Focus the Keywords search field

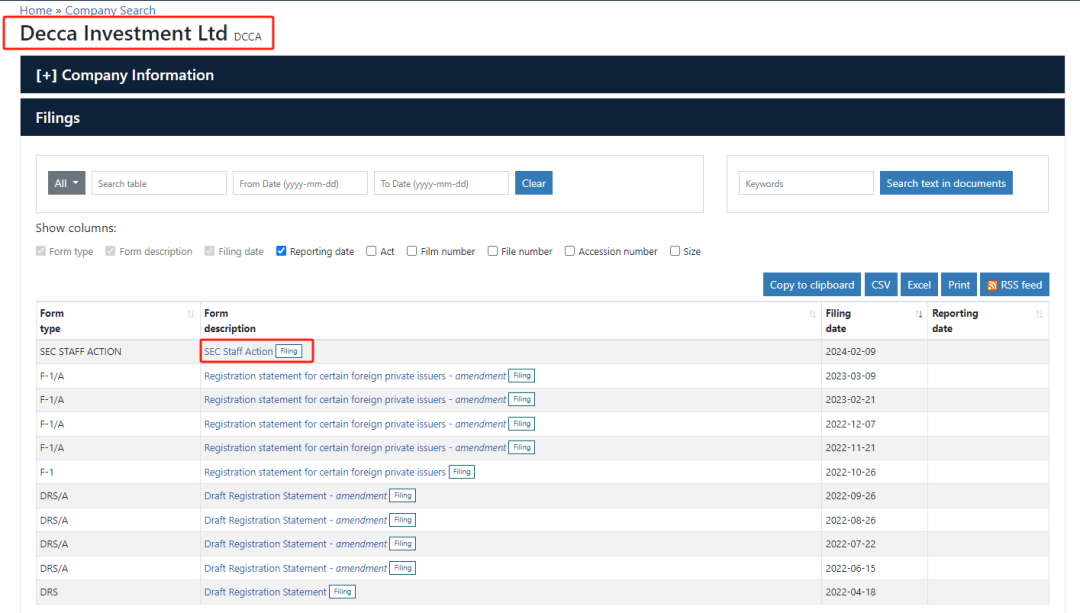806,183
